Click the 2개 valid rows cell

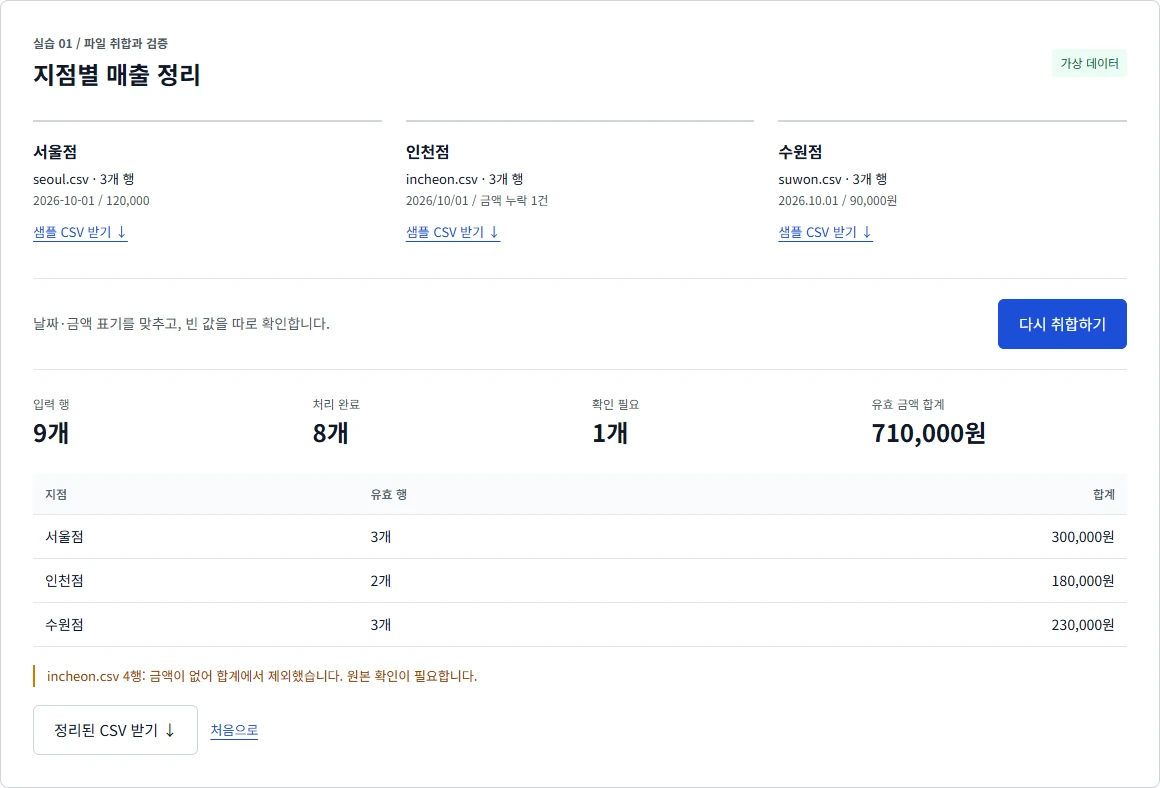pyautogui.click(x=381, y=581)
